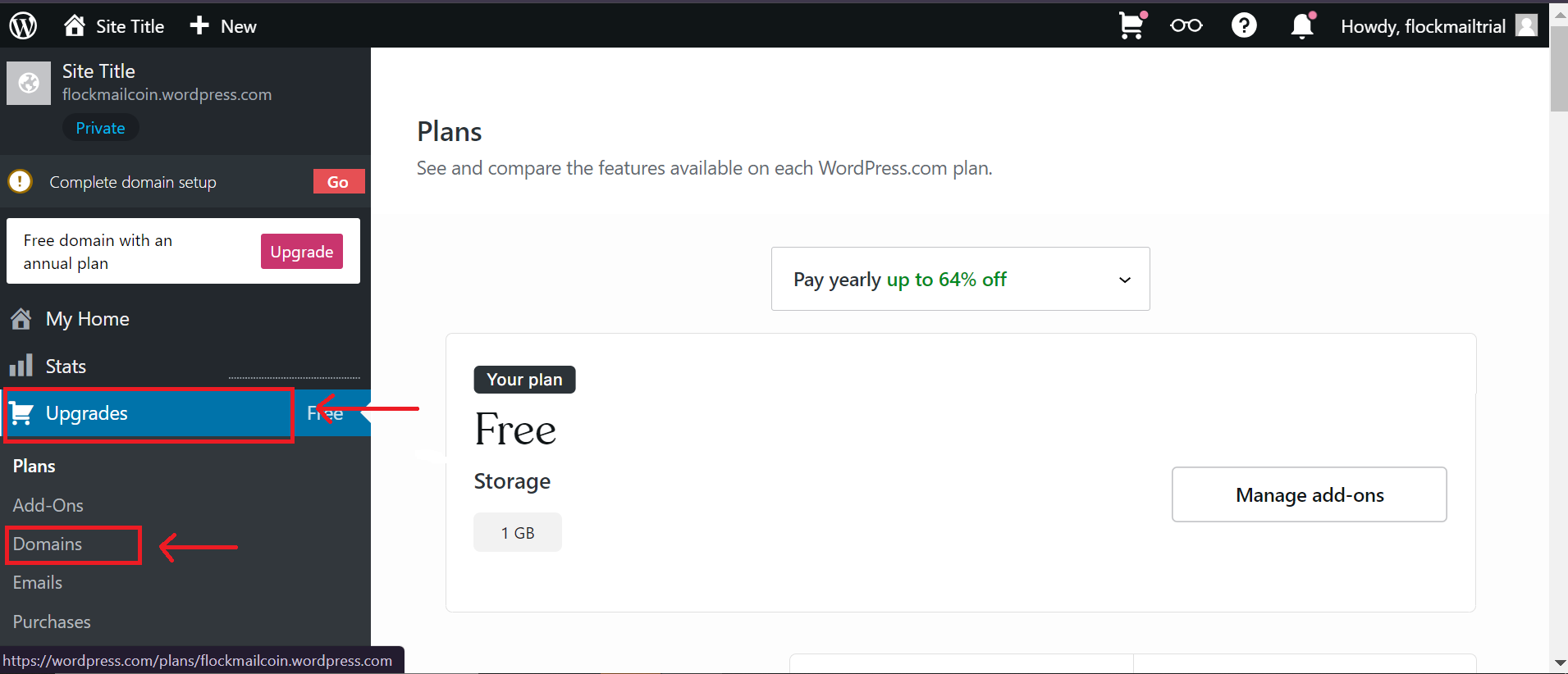
Task: Click the Go button for domain setup
Action: [338, 182]
